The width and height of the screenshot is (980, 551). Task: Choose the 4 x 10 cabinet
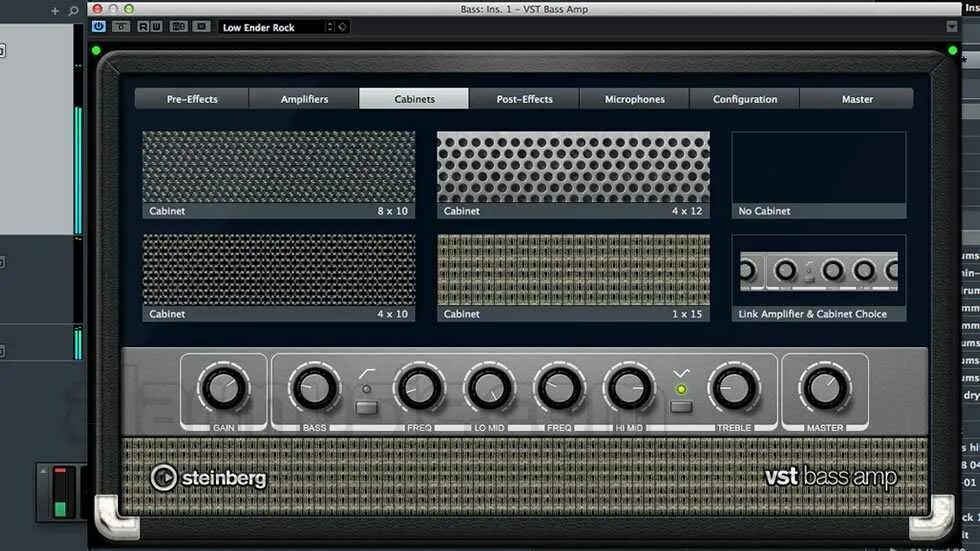279,278
